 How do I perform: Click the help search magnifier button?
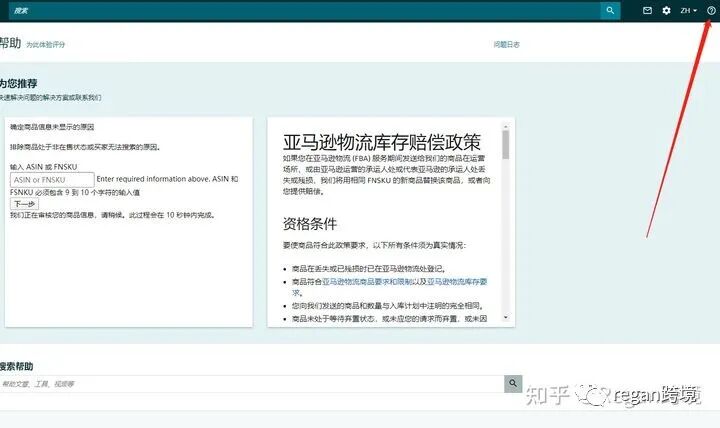pyautogui.click(x=513, y=384)
